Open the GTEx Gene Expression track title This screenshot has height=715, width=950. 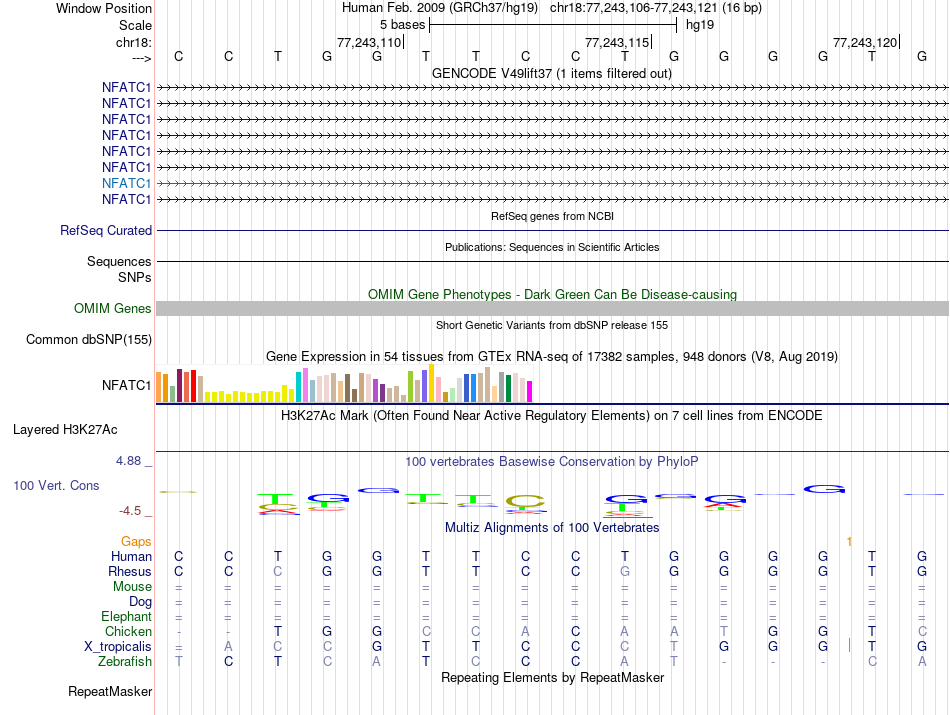click(x=552, y=356)
